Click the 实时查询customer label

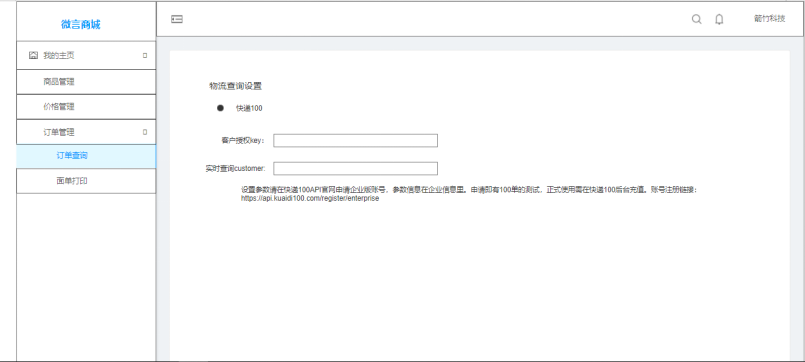(x=235, y=168)
